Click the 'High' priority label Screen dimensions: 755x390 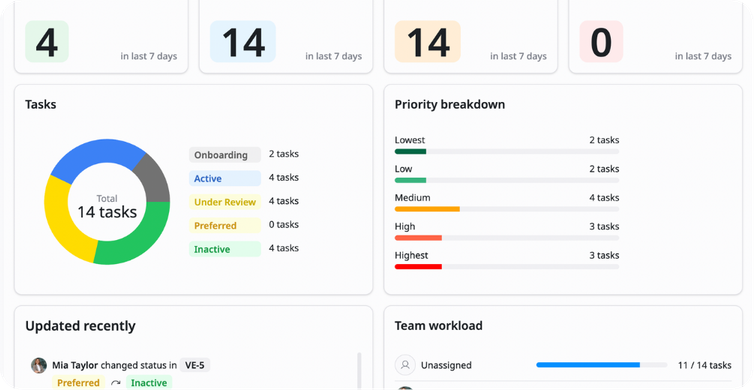(405, 227)
